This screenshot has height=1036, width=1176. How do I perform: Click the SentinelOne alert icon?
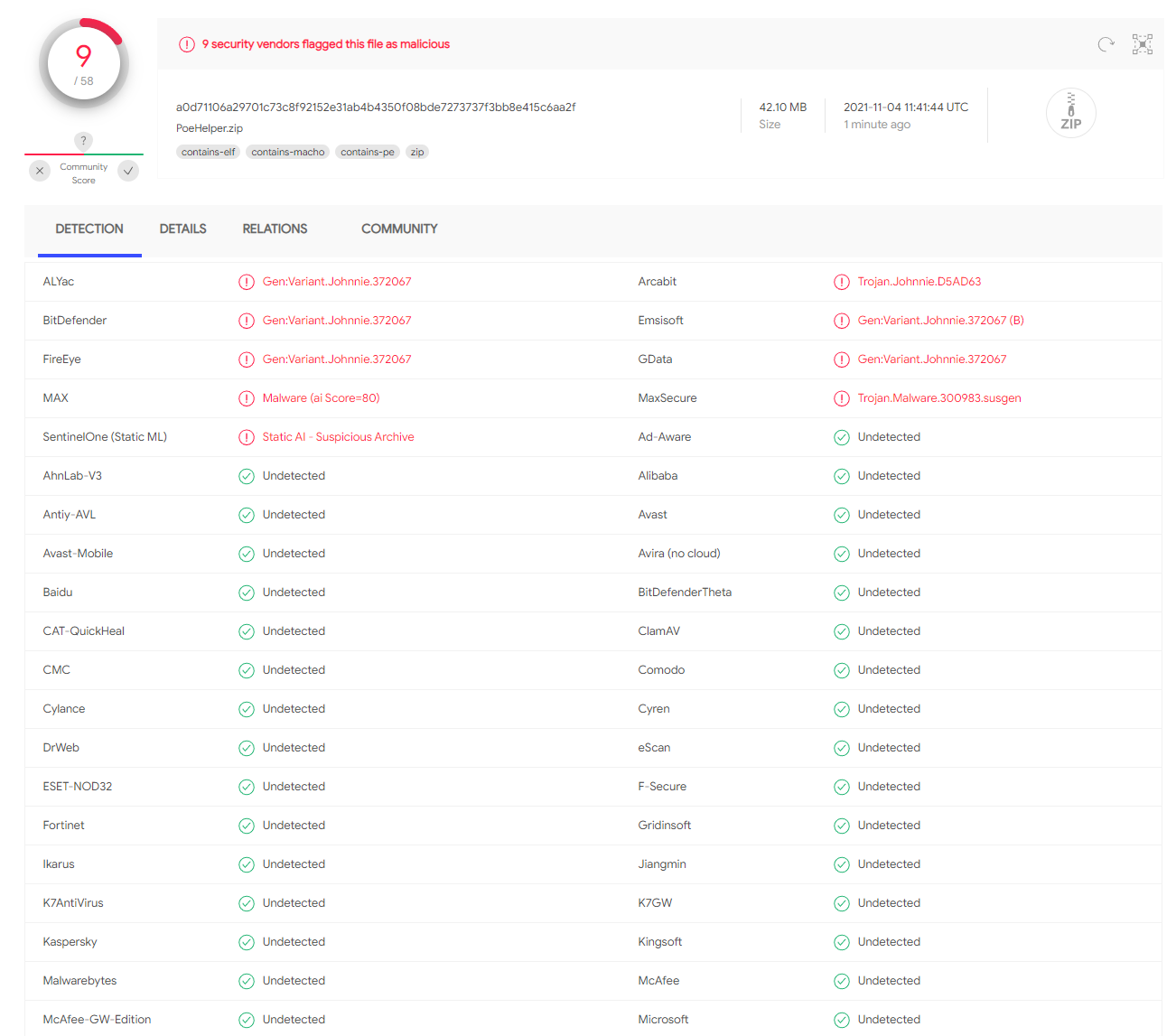click(x=247, y=437)
